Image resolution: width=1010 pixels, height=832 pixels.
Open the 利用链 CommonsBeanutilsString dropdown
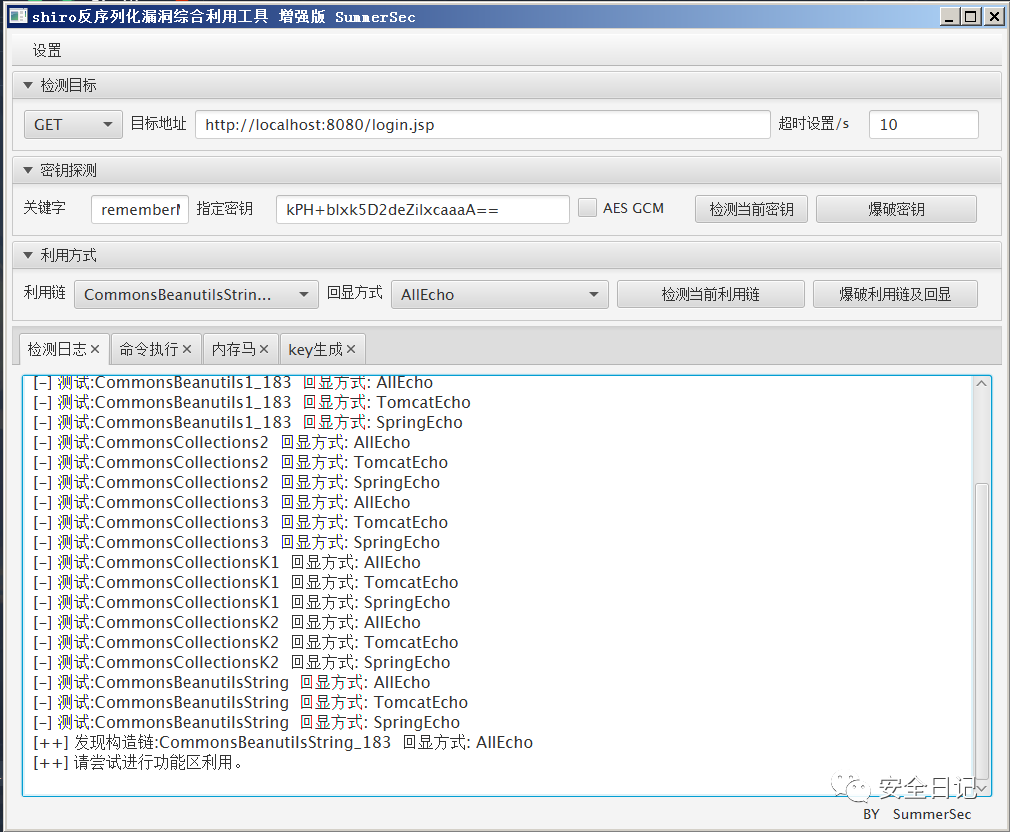[196, 294]
